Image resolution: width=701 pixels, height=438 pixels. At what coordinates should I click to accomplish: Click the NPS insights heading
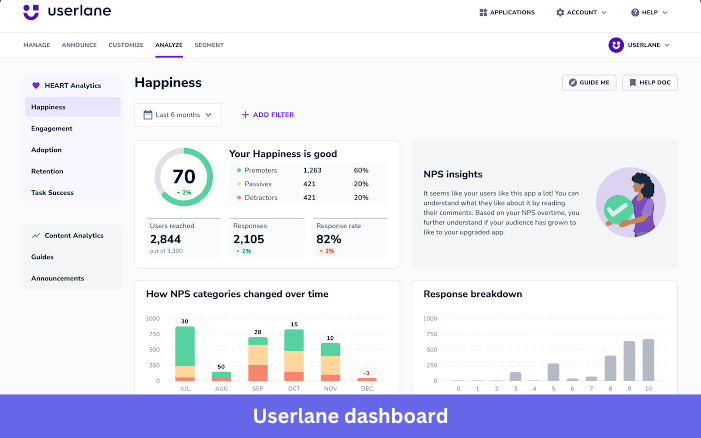(x=453, y=174)
